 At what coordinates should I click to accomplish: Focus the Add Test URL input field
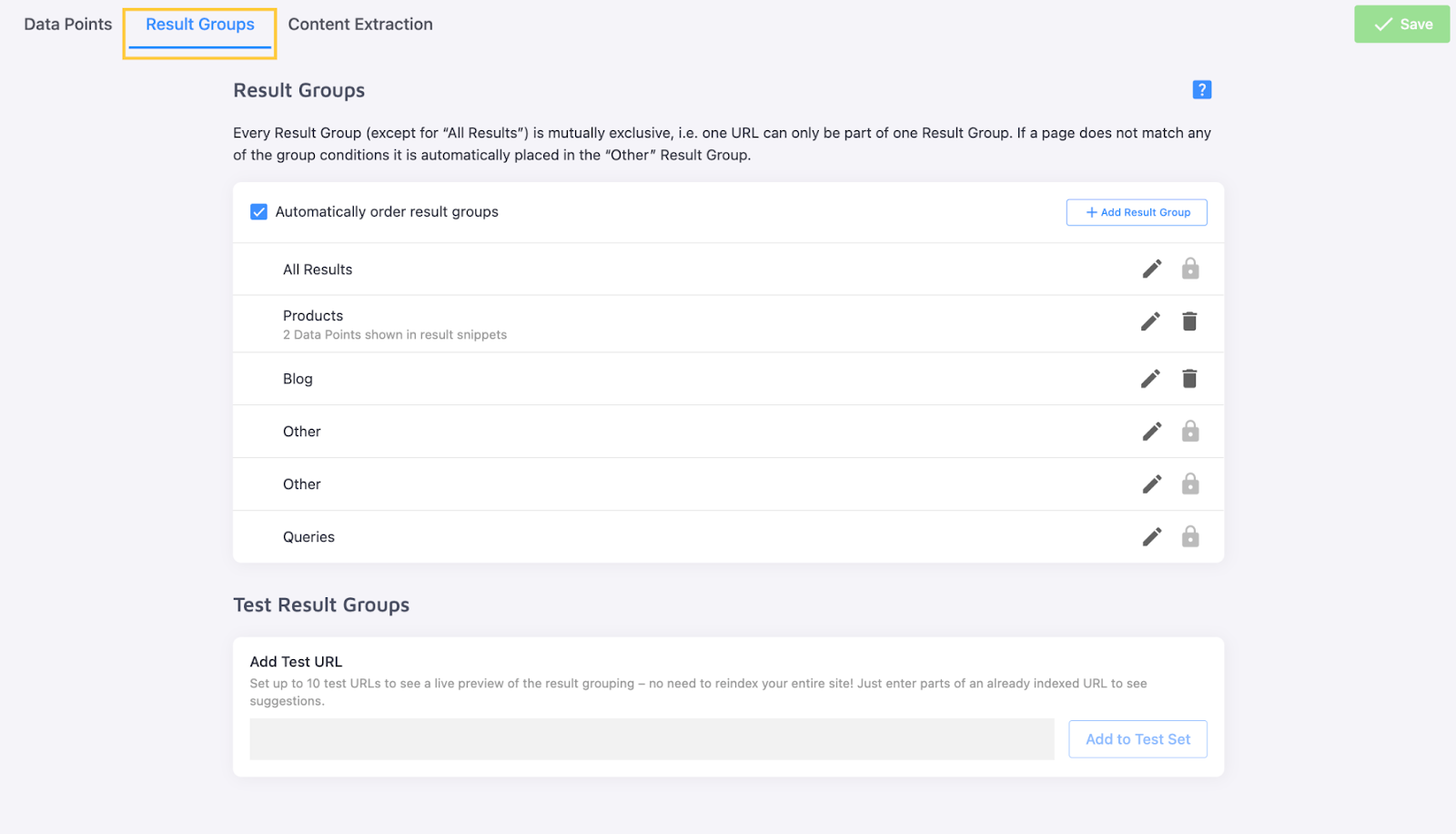click(x=652, y=739)
